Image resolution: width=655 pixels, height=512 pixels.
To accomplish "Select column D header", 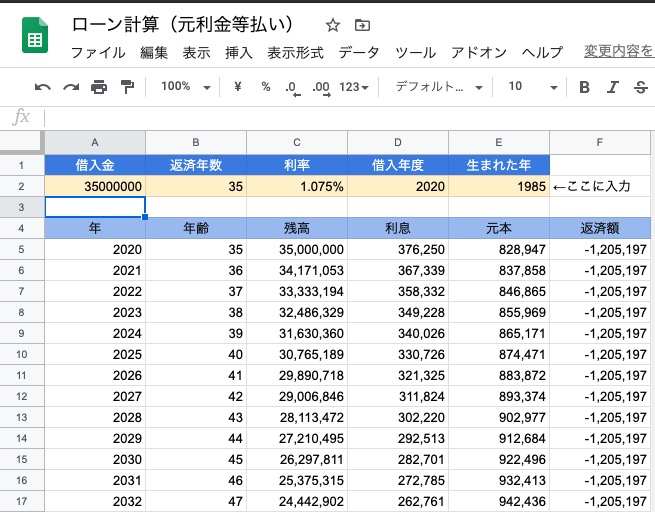I will [398, 142].
